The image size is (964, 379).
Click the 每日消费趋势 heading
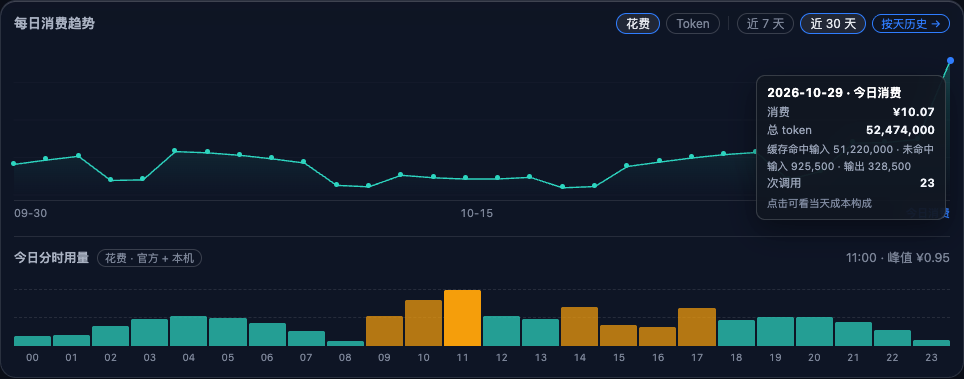(55, 24)
